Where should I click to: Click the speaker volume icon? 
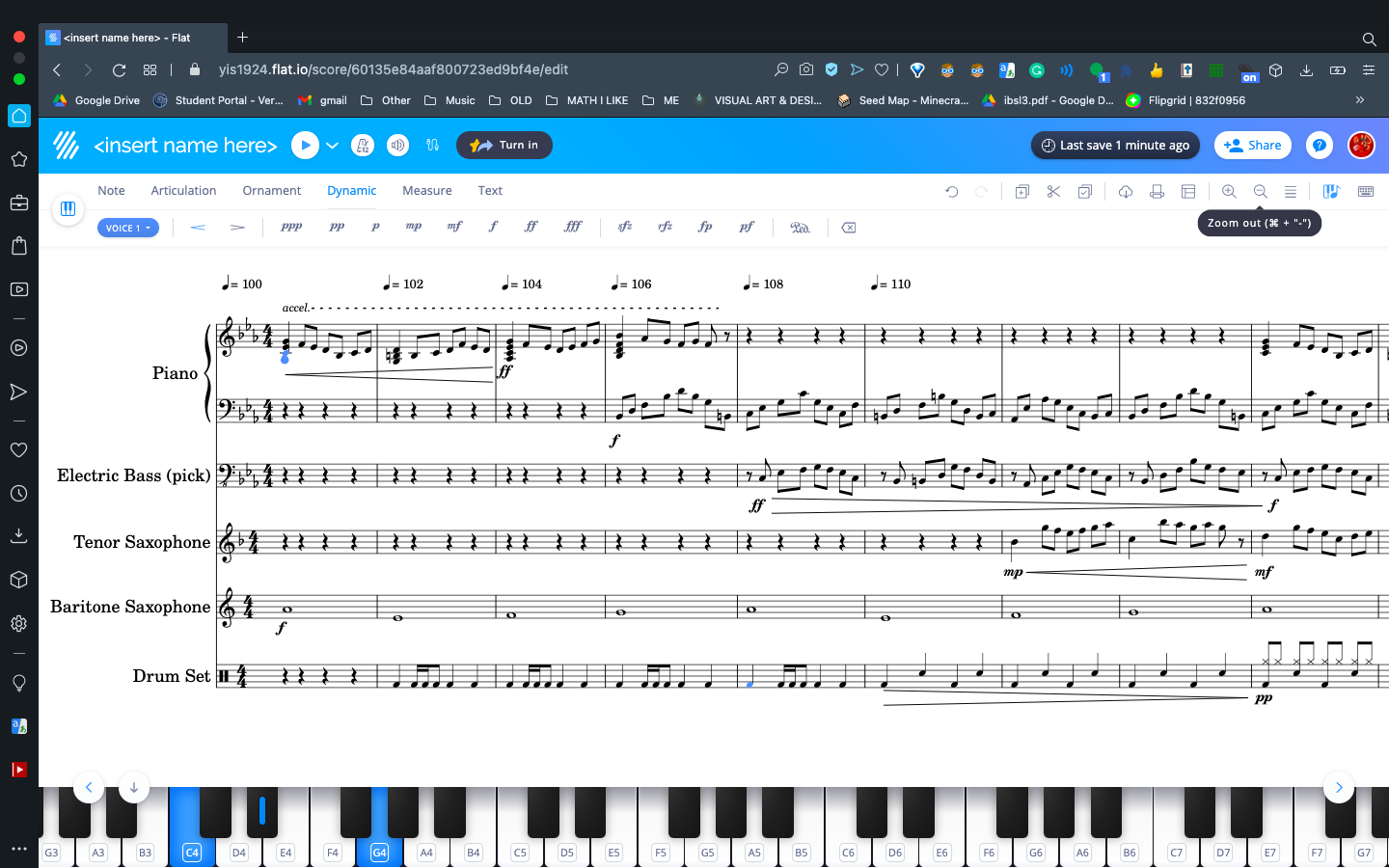397,145
